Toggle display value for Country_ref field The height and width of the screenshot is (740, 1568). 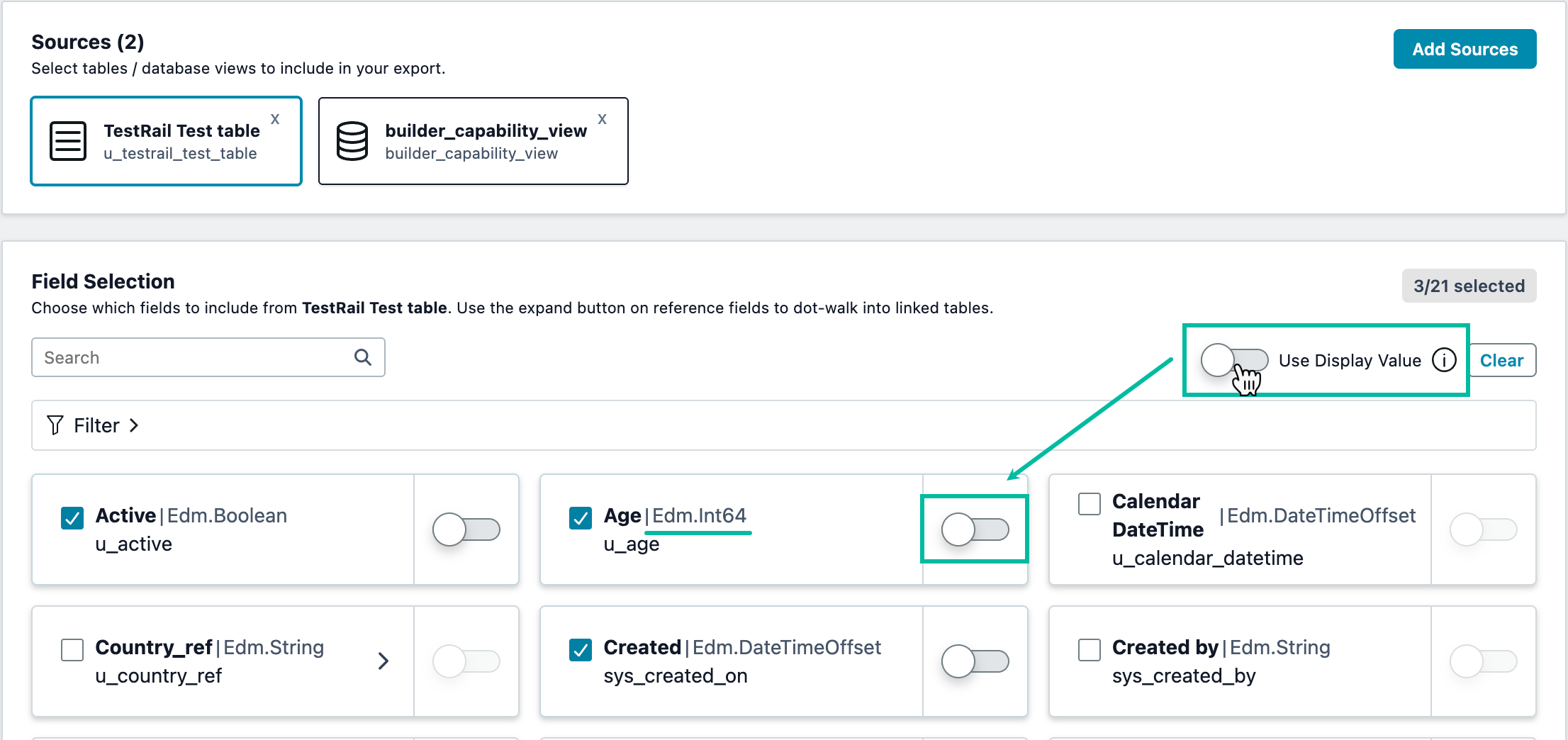[466, 661]
